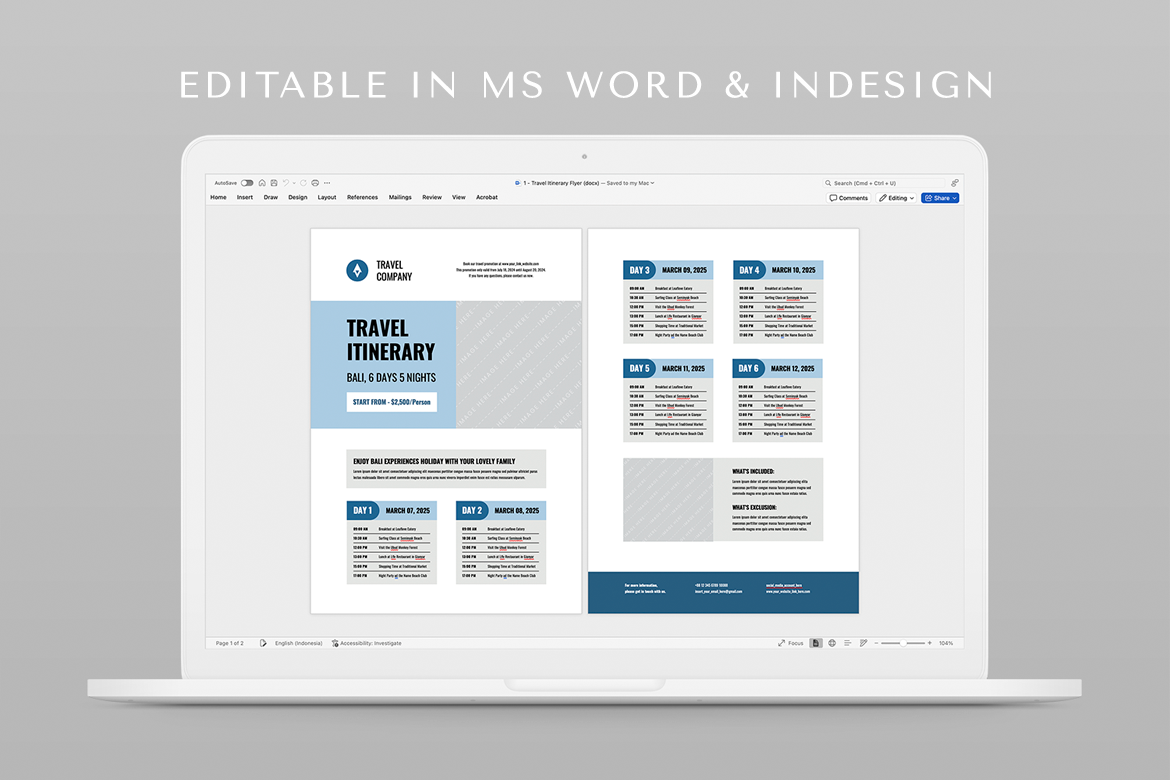Click the Save icon in quick toolbar
The image size is (1170, 780).
pos(273,183)
